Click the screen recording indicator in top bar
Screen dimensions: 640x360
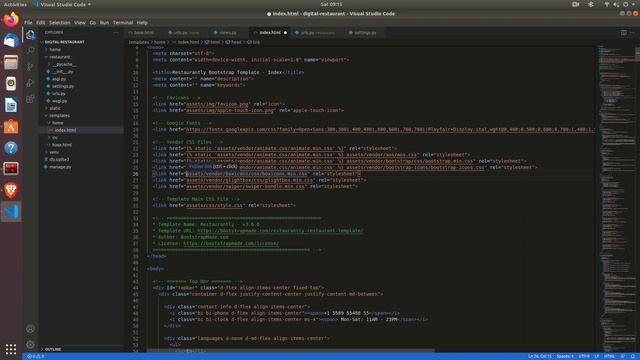coord(576,4)
